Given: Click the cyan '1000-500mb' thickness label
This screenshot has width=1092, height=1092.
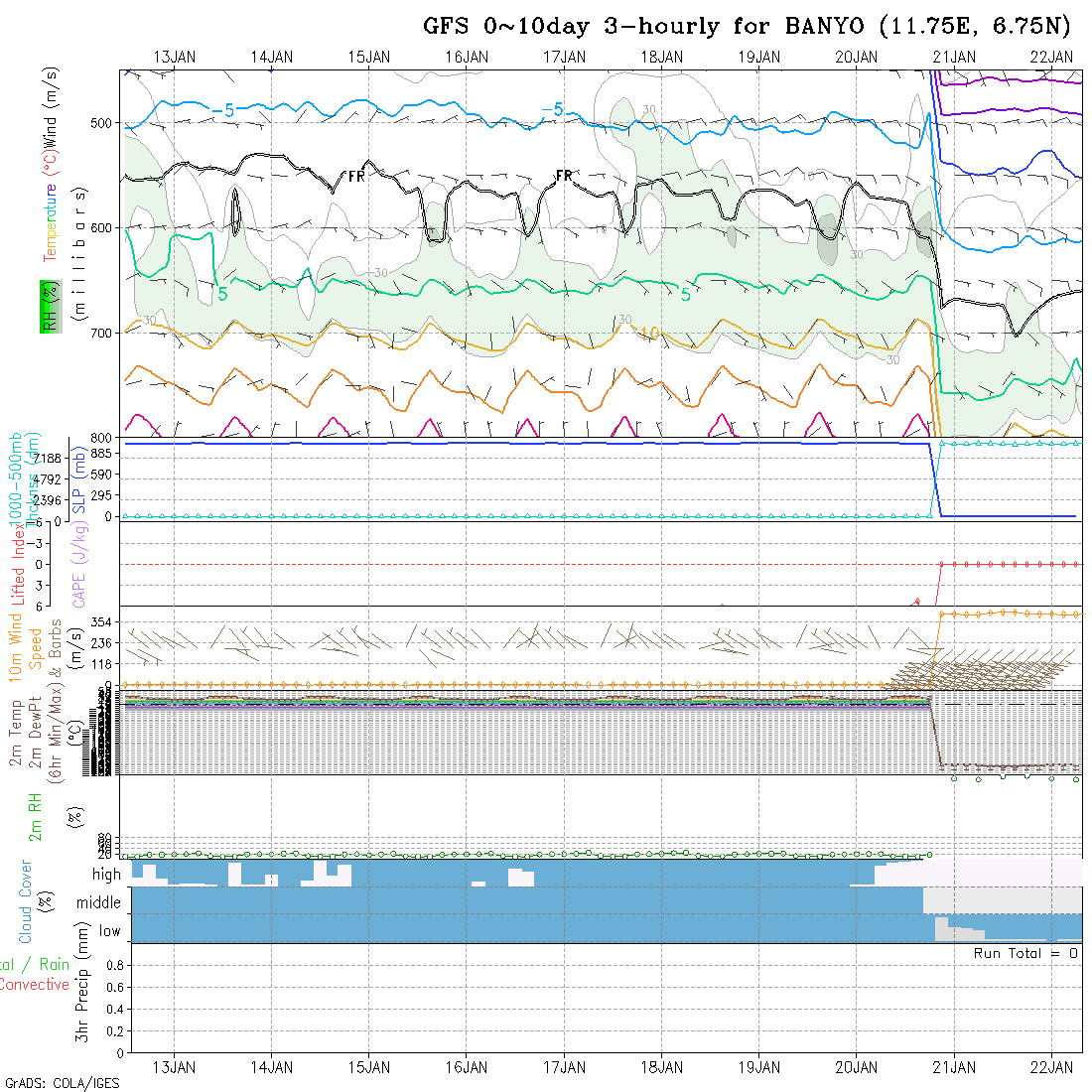Looking at the screenshot, I should tap(15, 478).
